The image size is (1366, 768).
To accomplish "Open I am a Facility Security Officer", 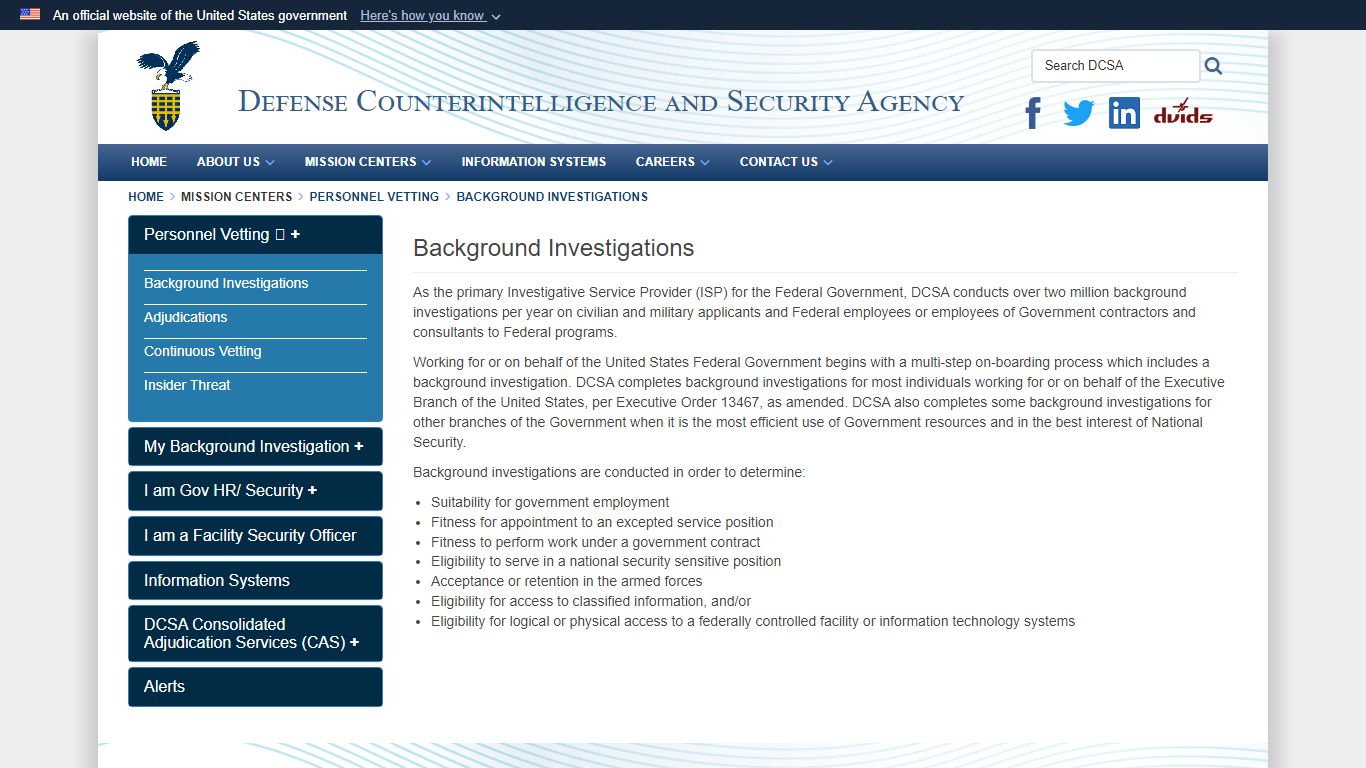I will (x=255, y=536).
